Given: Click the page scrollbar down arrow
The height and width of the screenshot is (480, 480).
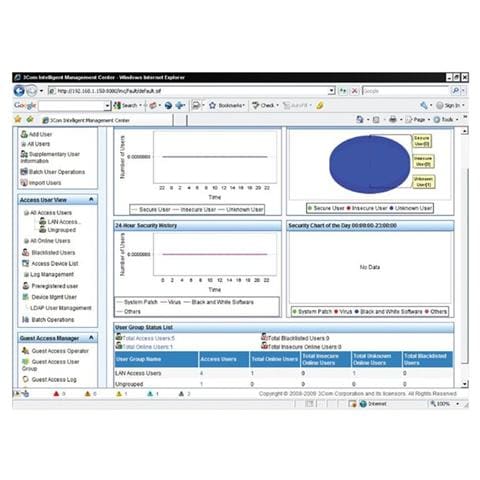Looking at the screenshot, I should point(465,384).
